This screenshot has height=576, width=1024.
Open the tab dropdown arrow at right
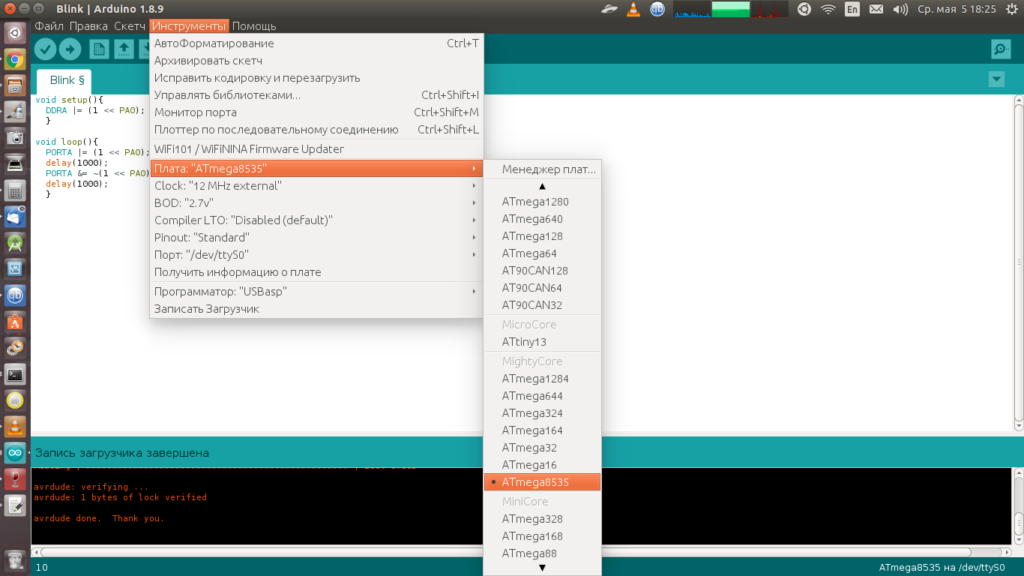point(995,79)
